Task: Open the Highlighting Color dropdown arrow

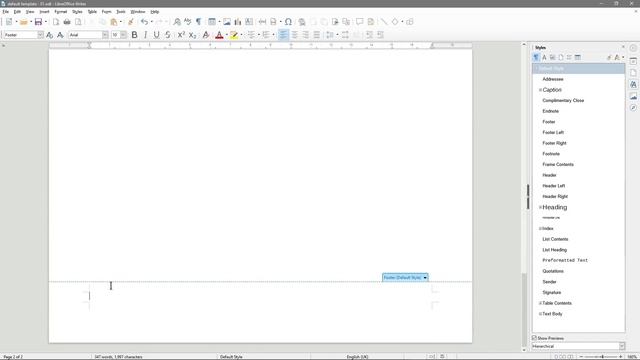Action: coord(241,35)
